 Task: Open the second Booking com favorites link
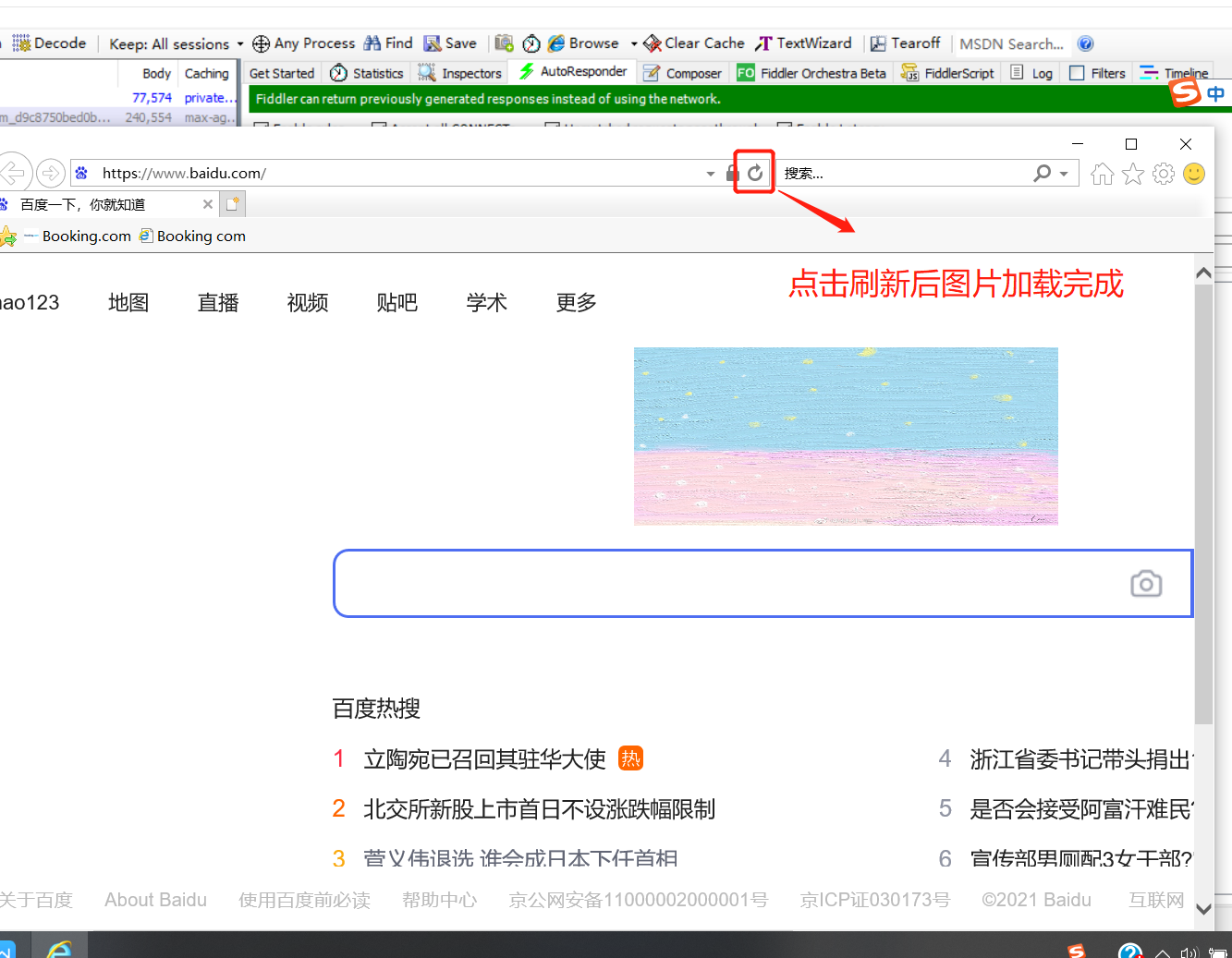[192, 236]
